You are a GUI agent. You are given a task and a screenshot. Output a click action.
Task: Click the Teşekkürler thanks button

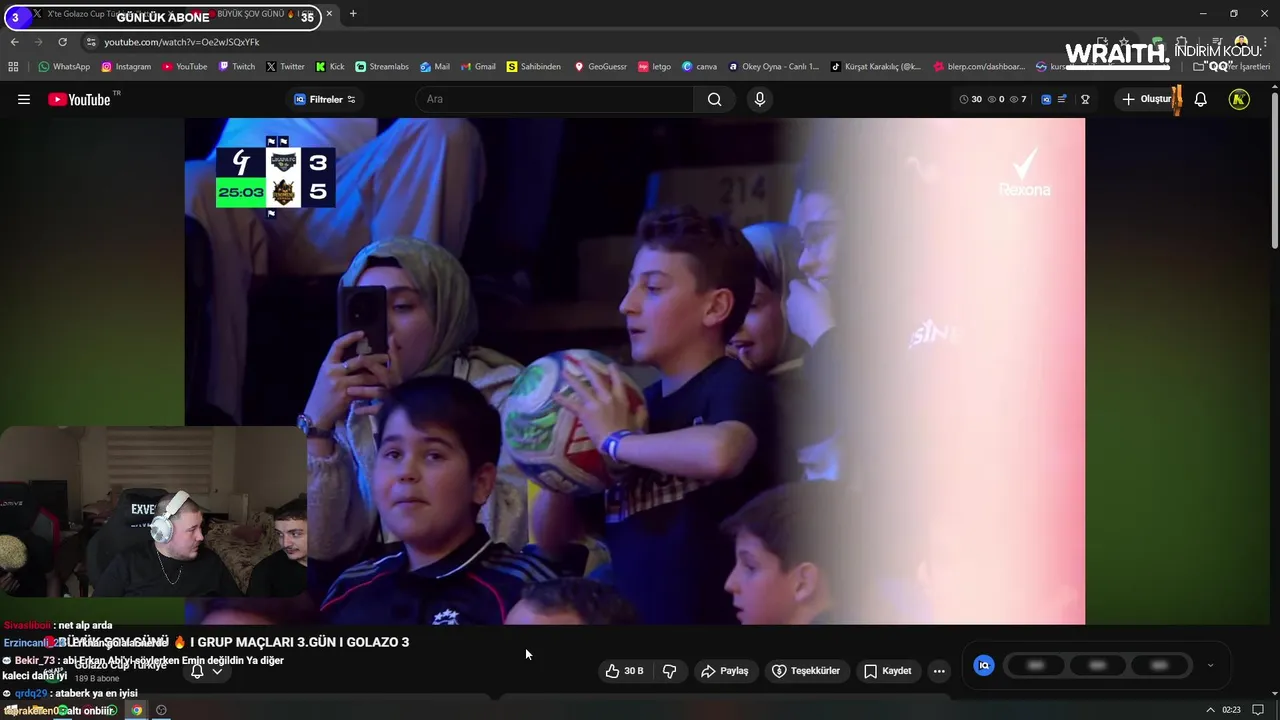tap(806, 671)
